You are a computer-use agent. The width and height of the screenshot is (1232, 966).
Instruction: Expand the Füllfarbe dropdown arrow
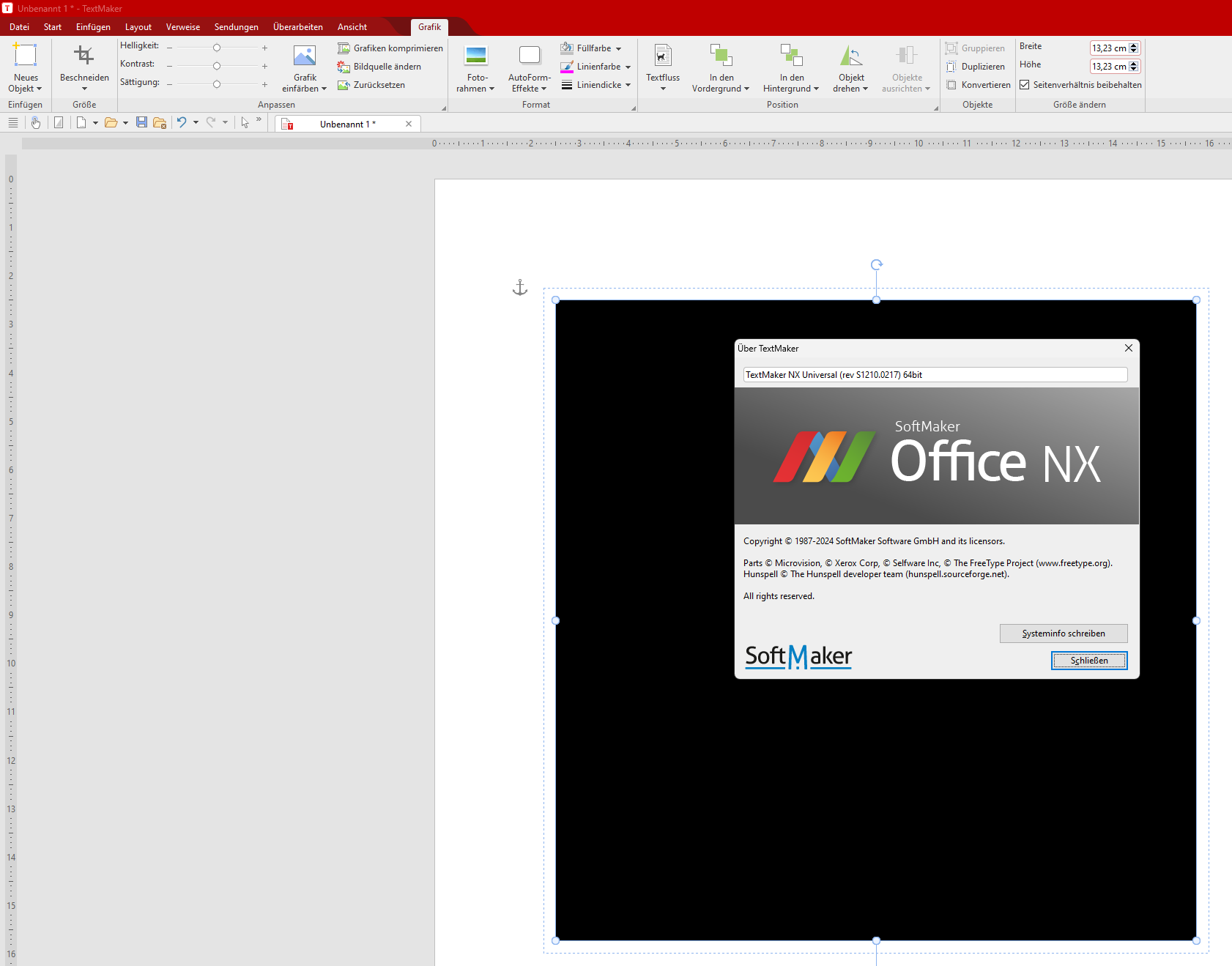(618, 49)
